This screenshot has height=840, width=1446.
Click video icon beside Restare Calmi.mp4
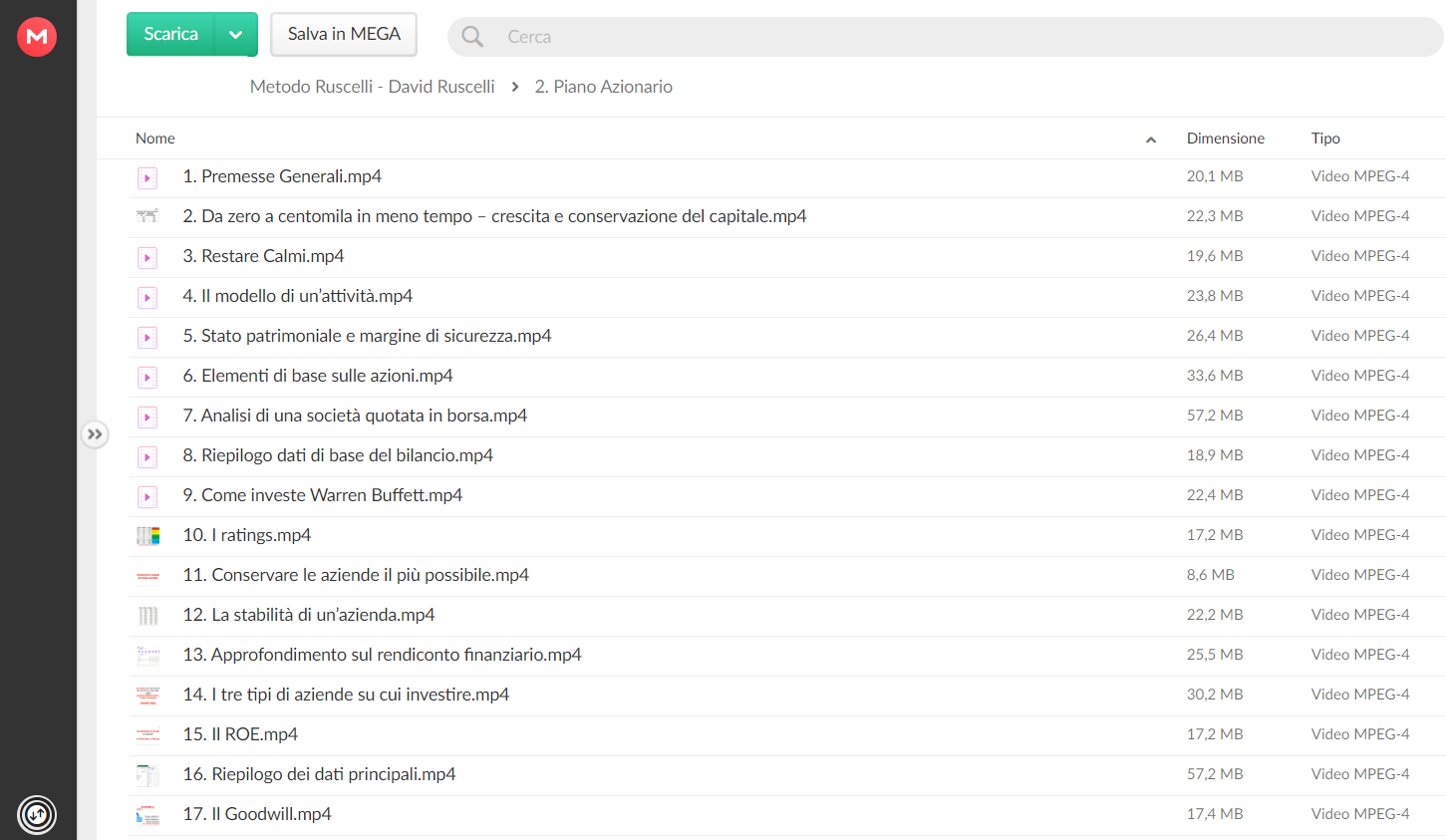point(147,257)
